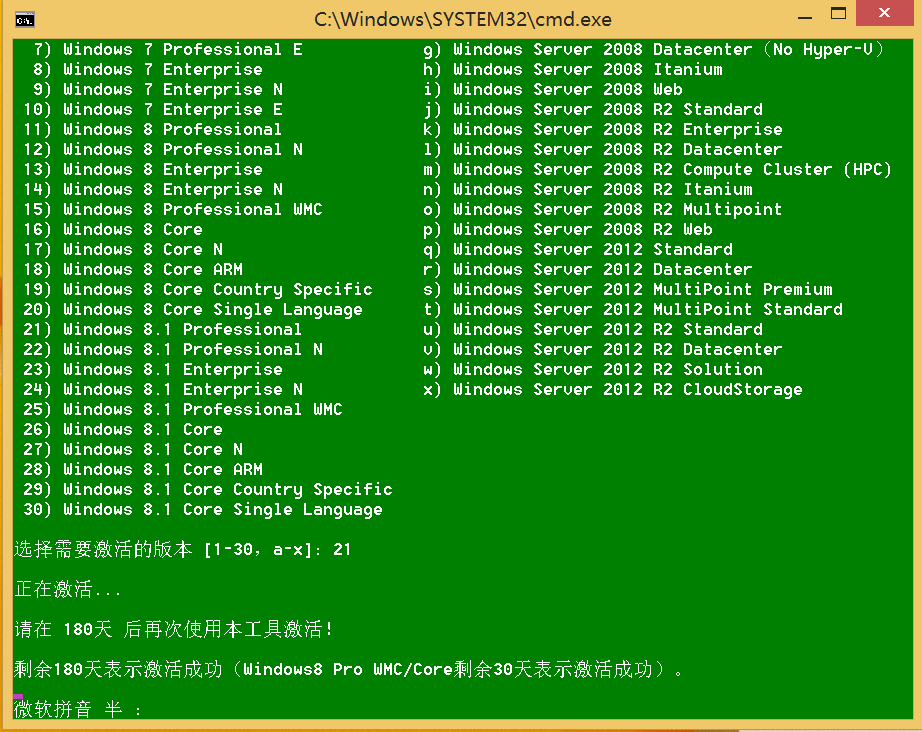922x732 pixels.
Task: Click line 14) Windows 8 Enterprise N
Action: pyautogui.click(x=153, y=189)
